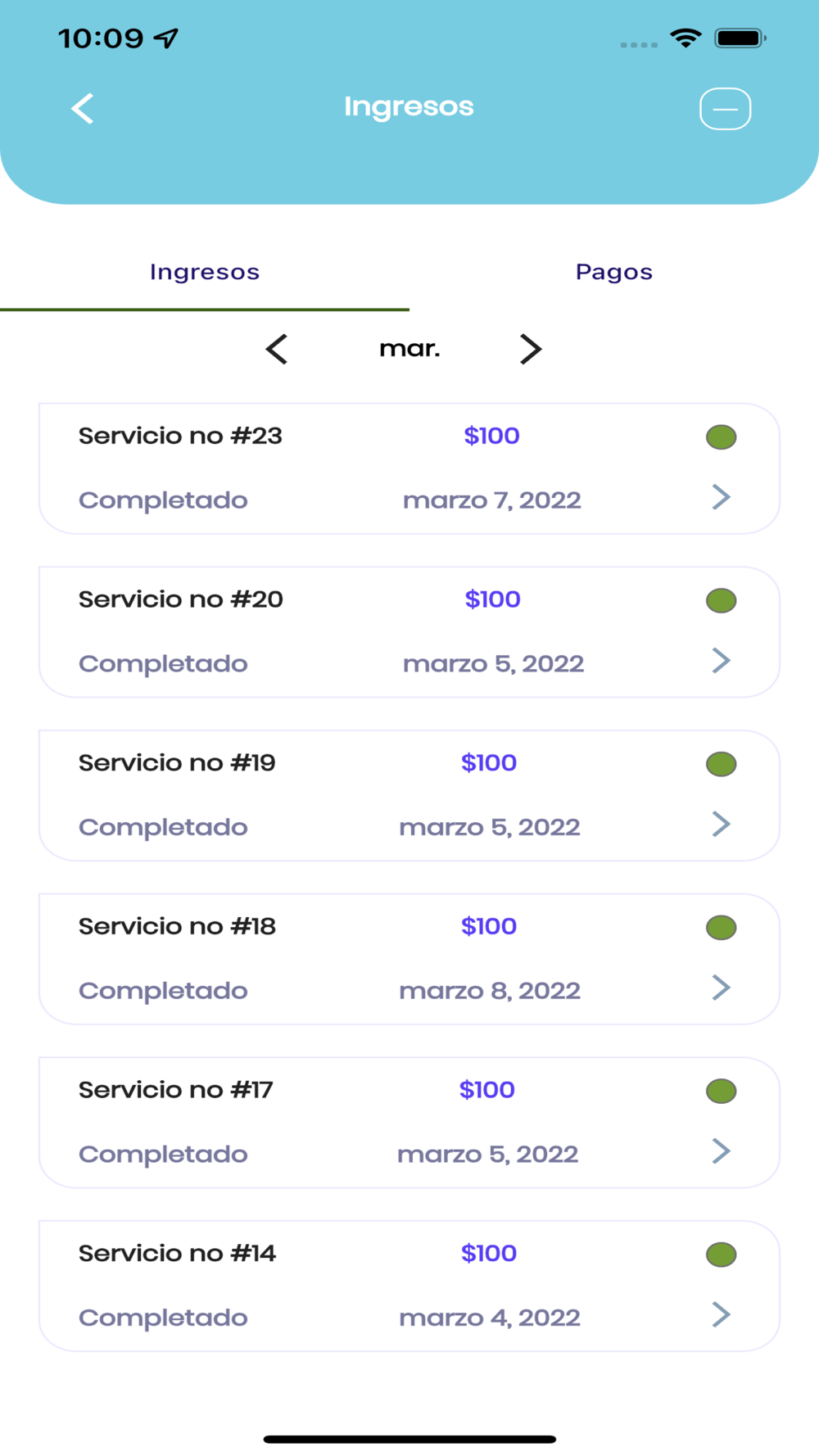Open details chevron for Servicio no #17
Screen dimensions: 819x1456
(x=722, y=1151)
